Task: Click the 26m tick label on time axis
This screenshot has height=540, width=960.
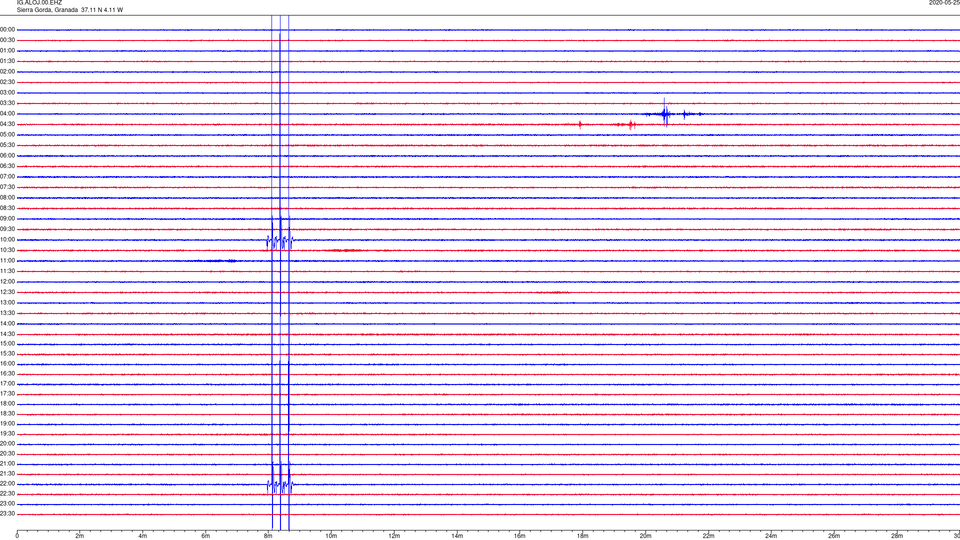Action: [x=834, y=536]
